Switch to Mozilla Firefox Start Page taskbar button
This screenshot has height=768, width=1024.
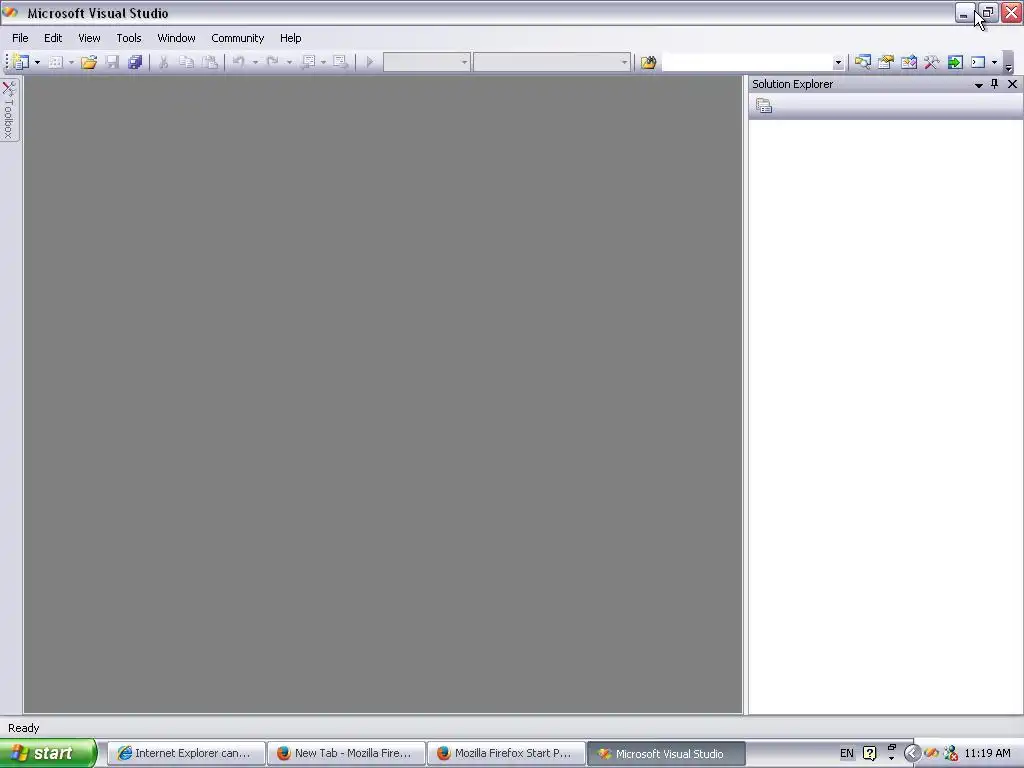(506, 754)
